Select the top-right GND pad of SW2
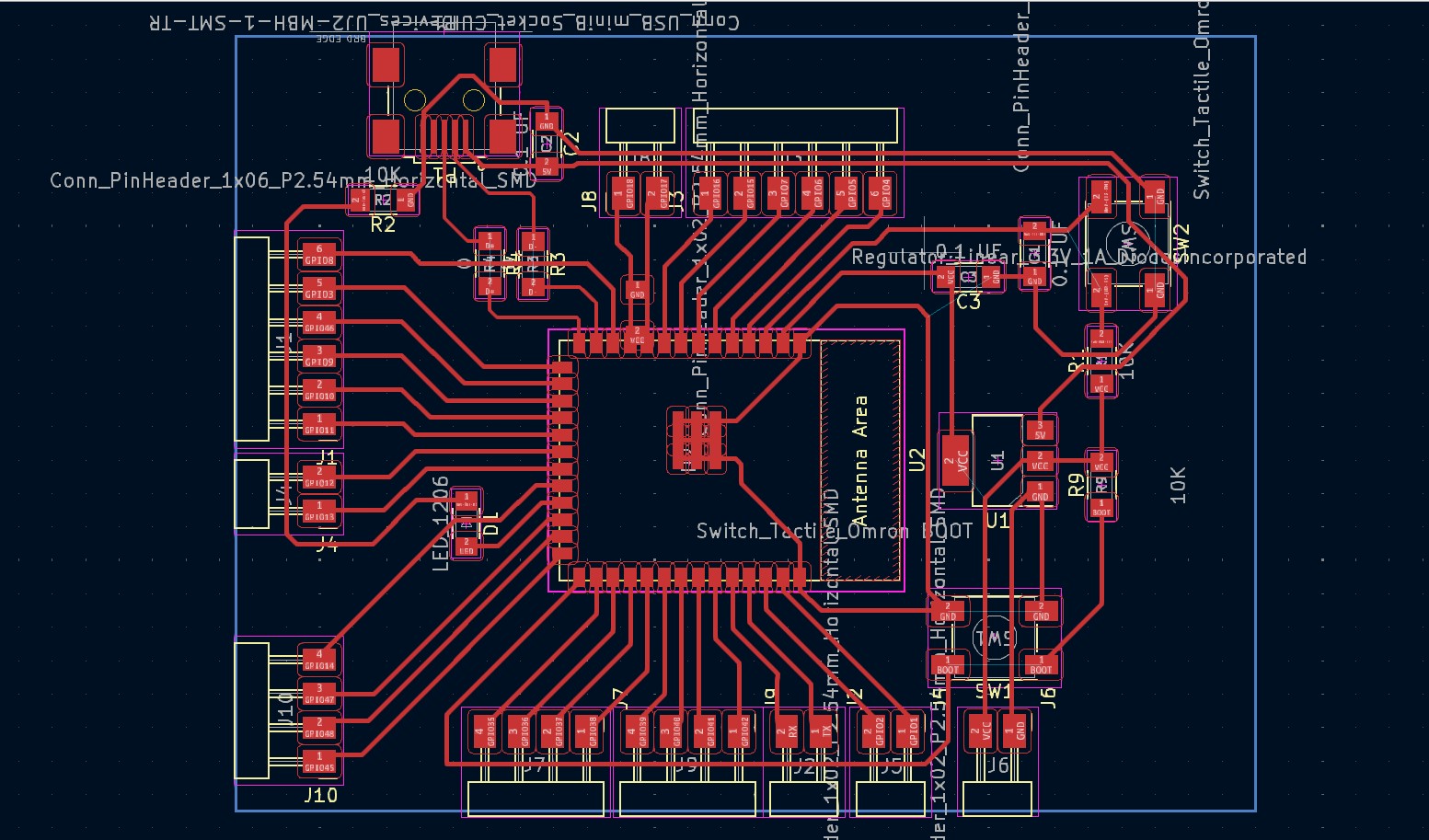The image size is (1429, 840). pyautogui.click(x=1155, y=196)
